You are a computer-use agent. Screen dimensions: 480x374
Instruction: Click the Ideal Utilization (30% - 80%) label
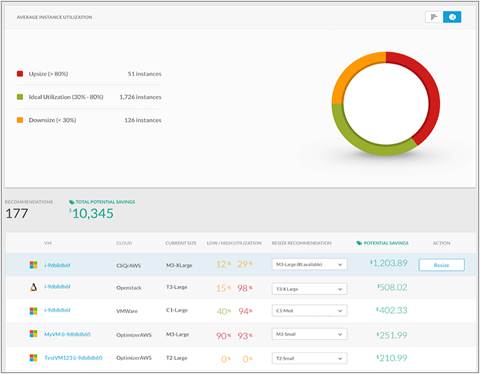point(66,97)
